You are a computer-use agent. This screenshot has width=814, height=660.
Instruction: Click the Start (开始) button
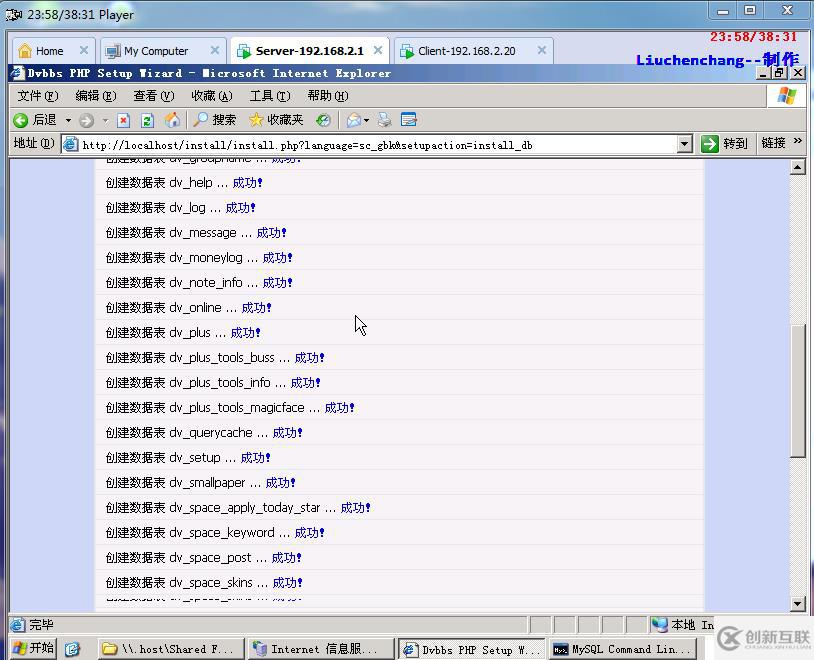tap(33, 648)
